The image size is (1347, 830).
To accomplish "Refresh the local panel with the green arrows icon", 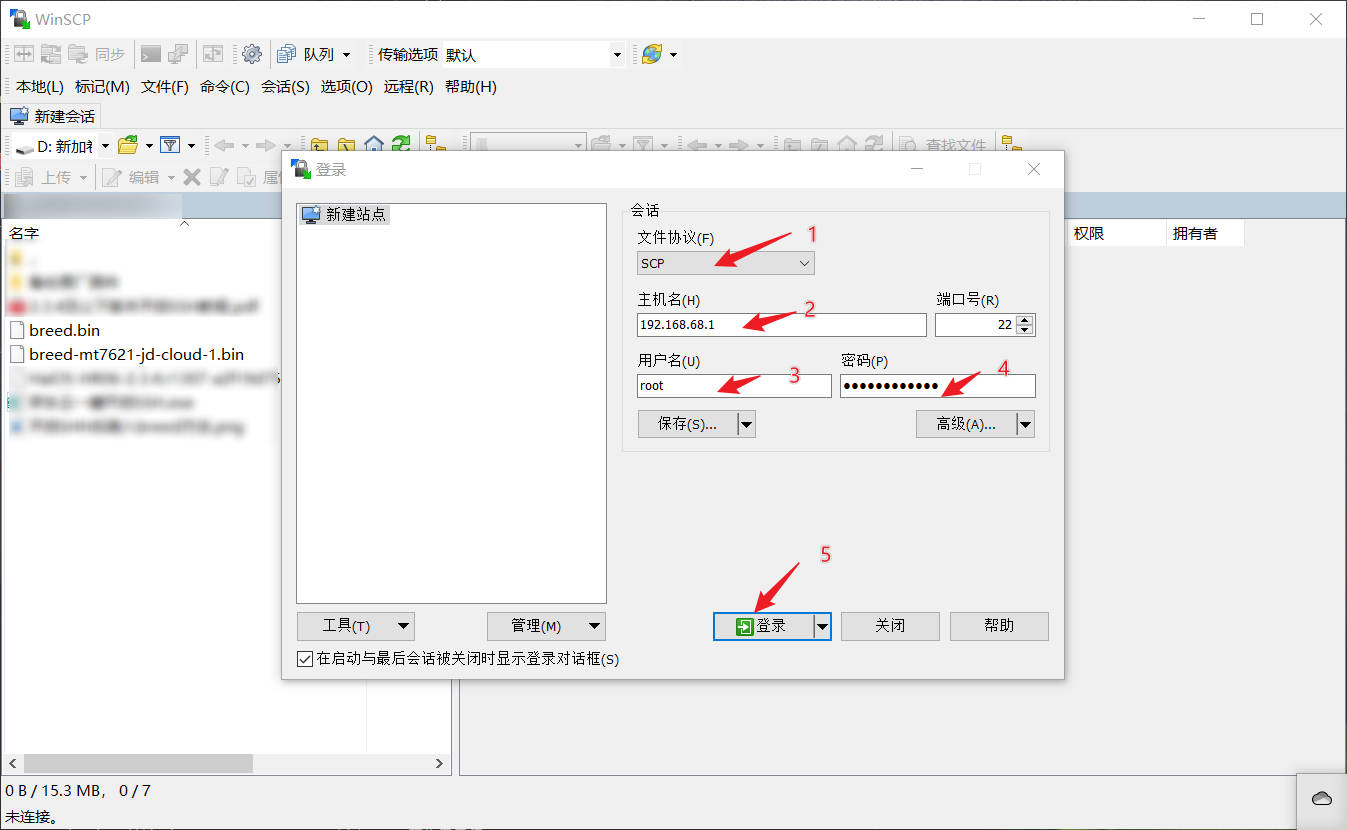I will (x=402, y=145).
